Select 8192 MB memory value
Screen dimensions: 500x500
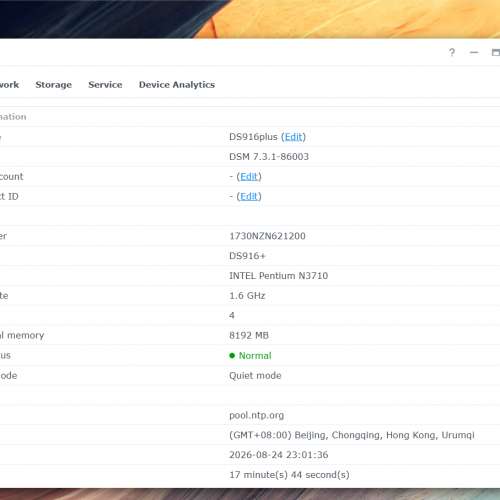[x=249, y=335]
